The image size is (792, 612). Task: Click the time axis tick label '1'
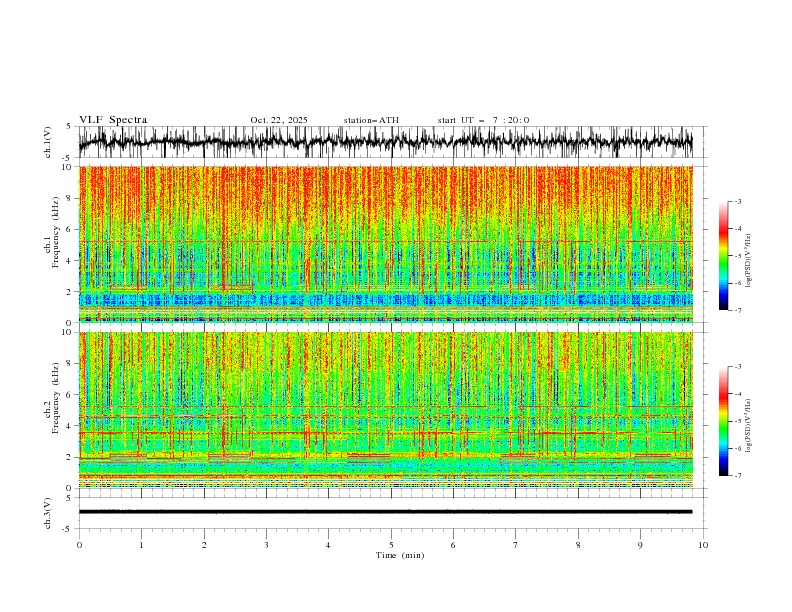(141, 545)
